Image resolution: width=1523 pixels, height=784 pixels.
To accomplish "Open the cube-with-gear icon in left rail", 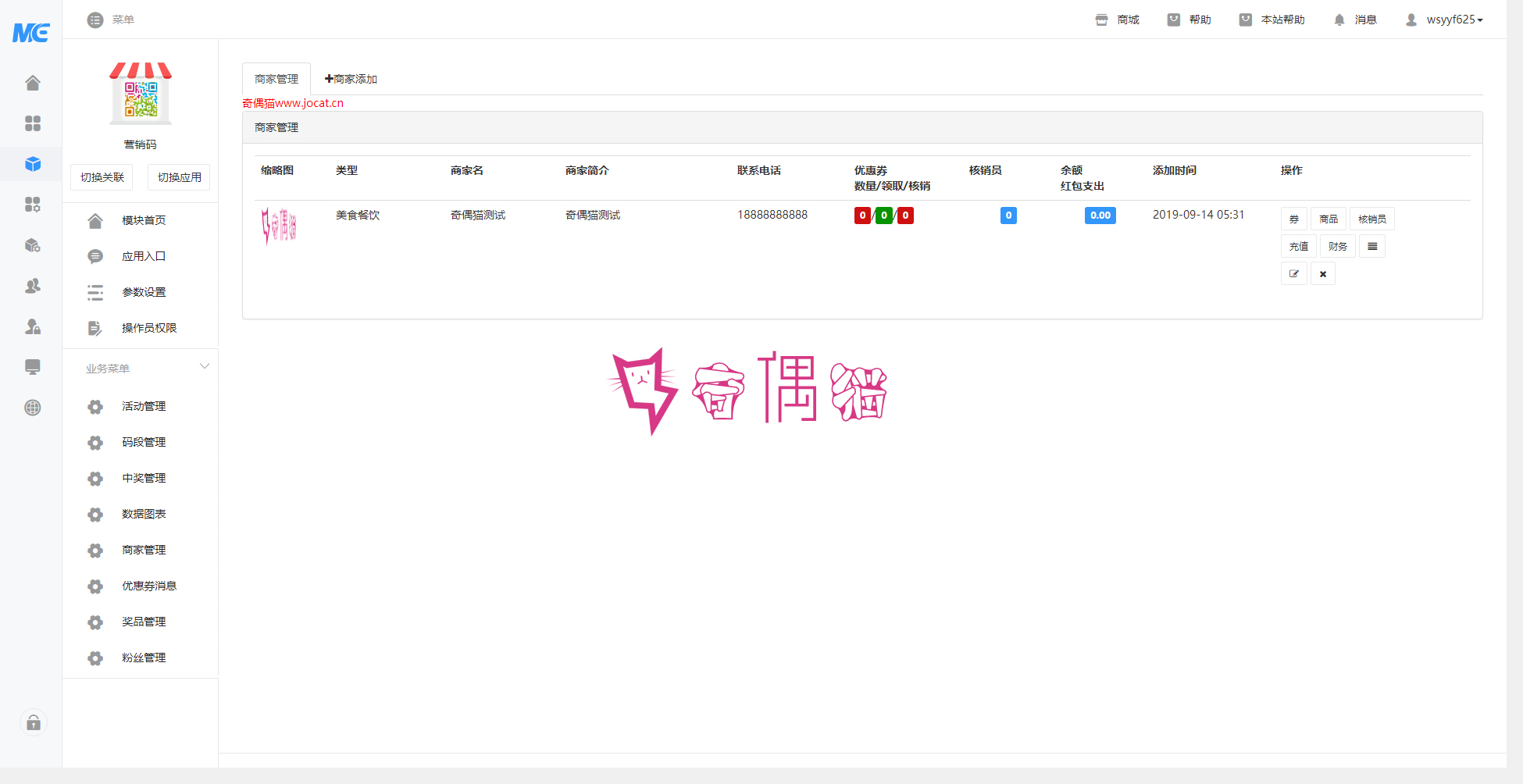I will (32, 245).
